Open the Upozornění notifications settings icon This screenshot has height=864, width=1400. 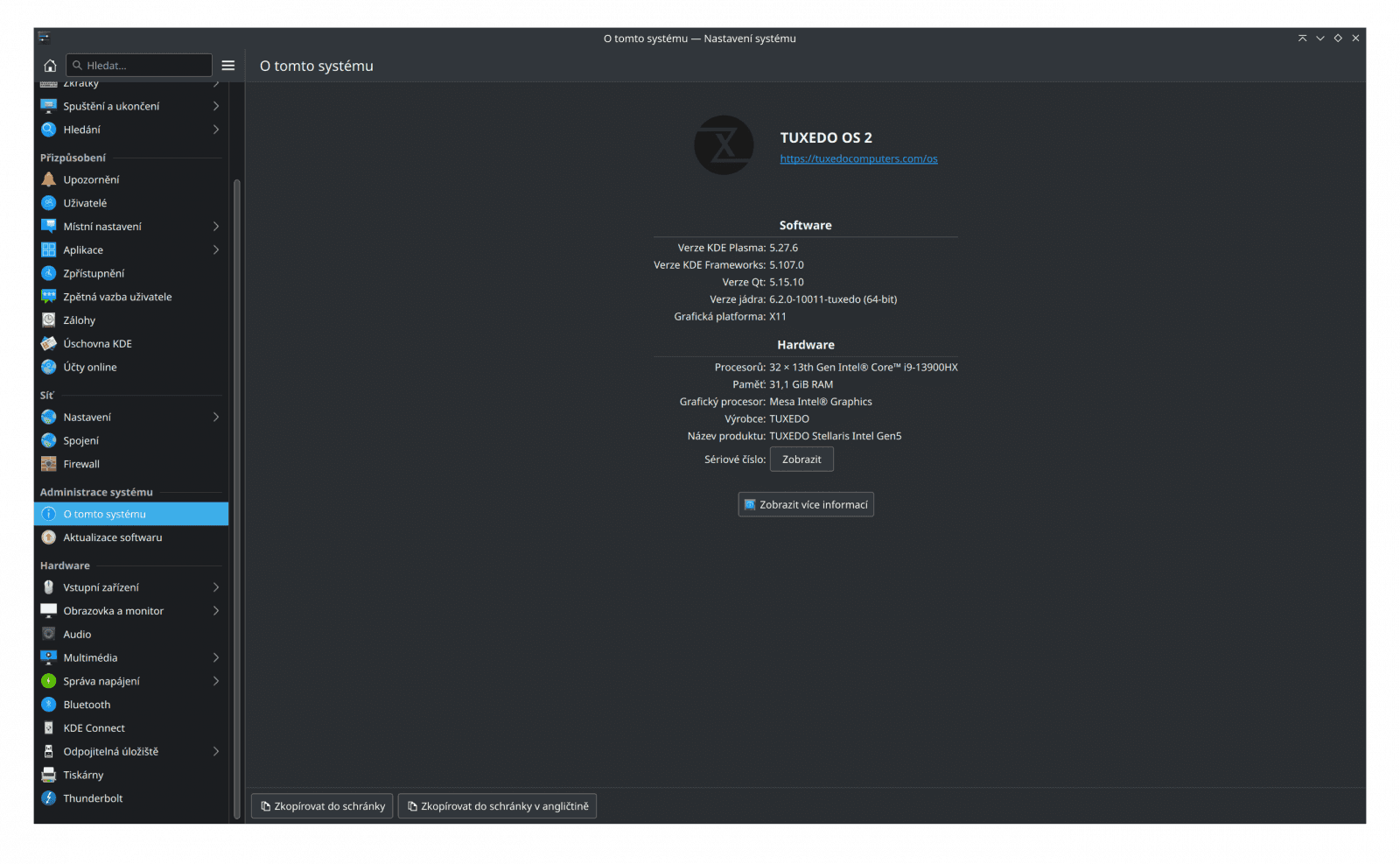49,179
